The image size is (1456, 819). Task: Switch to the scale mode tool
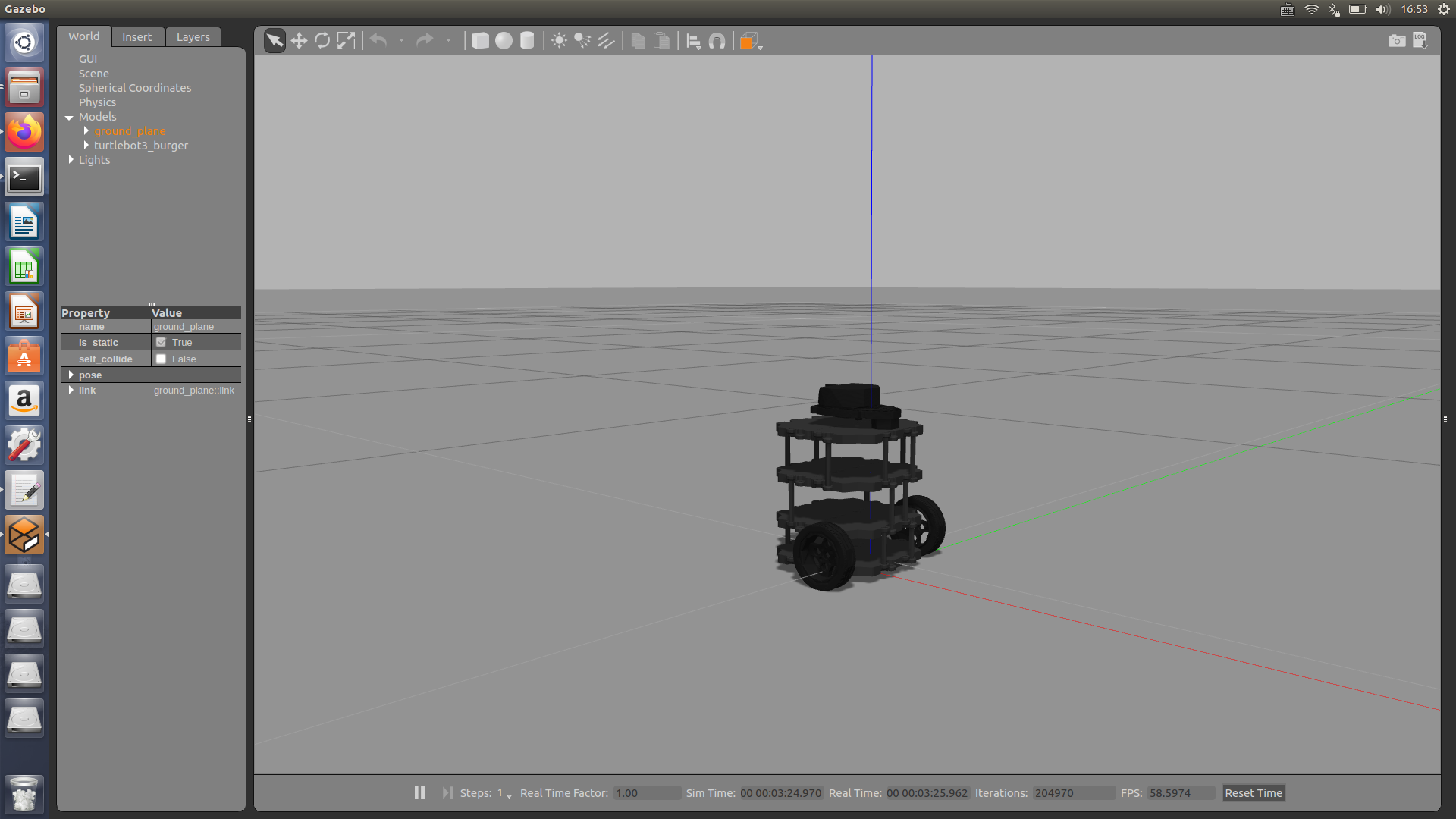[x=346, y=40]
